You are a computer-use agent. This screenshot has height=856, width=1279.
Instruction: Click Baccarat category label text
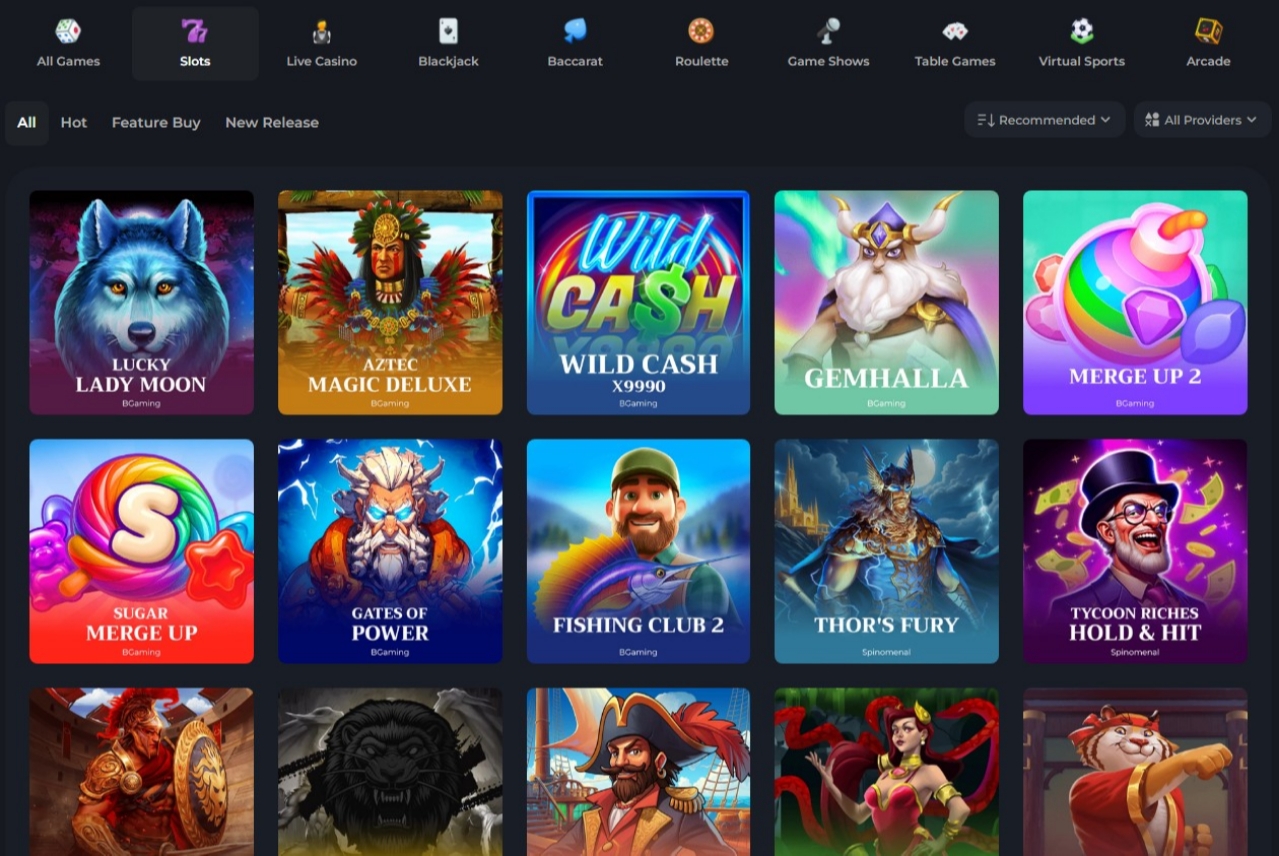[575, 61]
